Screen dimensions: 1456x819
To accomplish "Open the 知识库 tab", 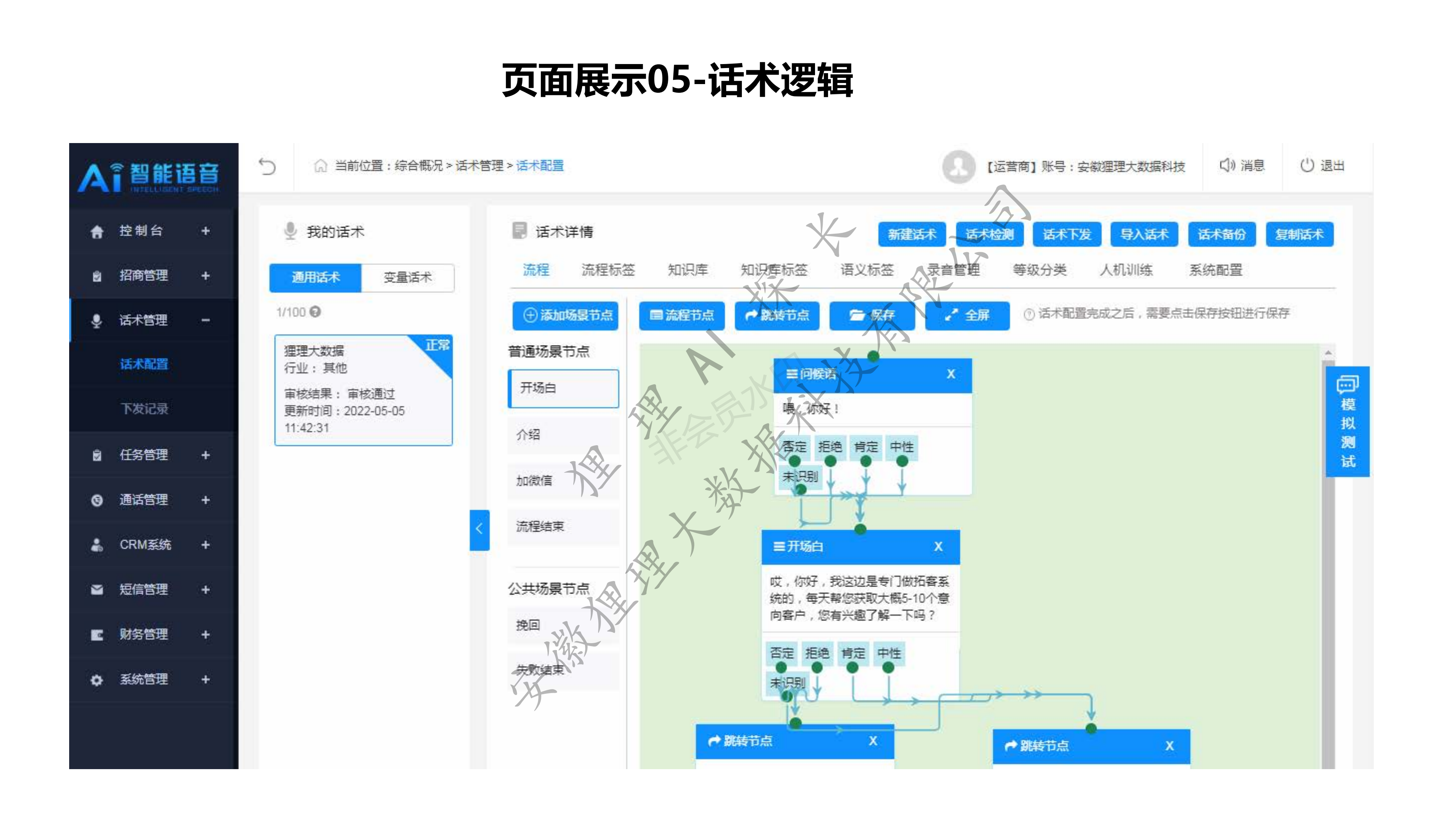I will tap(687, 270).
